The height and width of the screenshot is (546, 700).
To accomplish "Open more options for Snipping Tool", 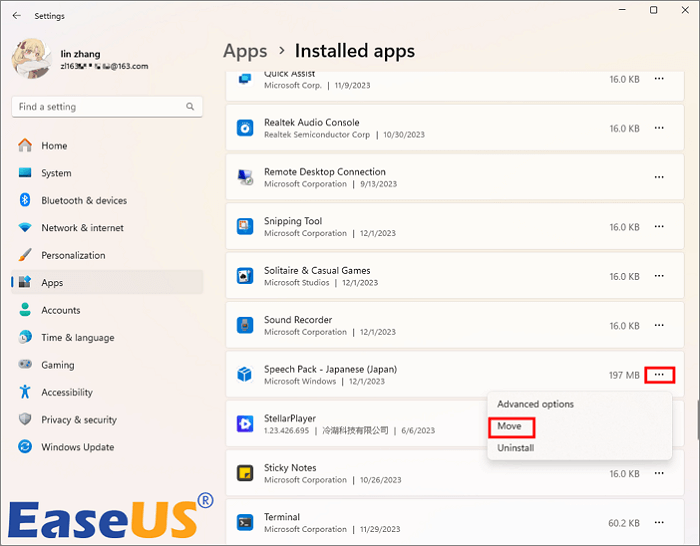I will click(659, 227).
